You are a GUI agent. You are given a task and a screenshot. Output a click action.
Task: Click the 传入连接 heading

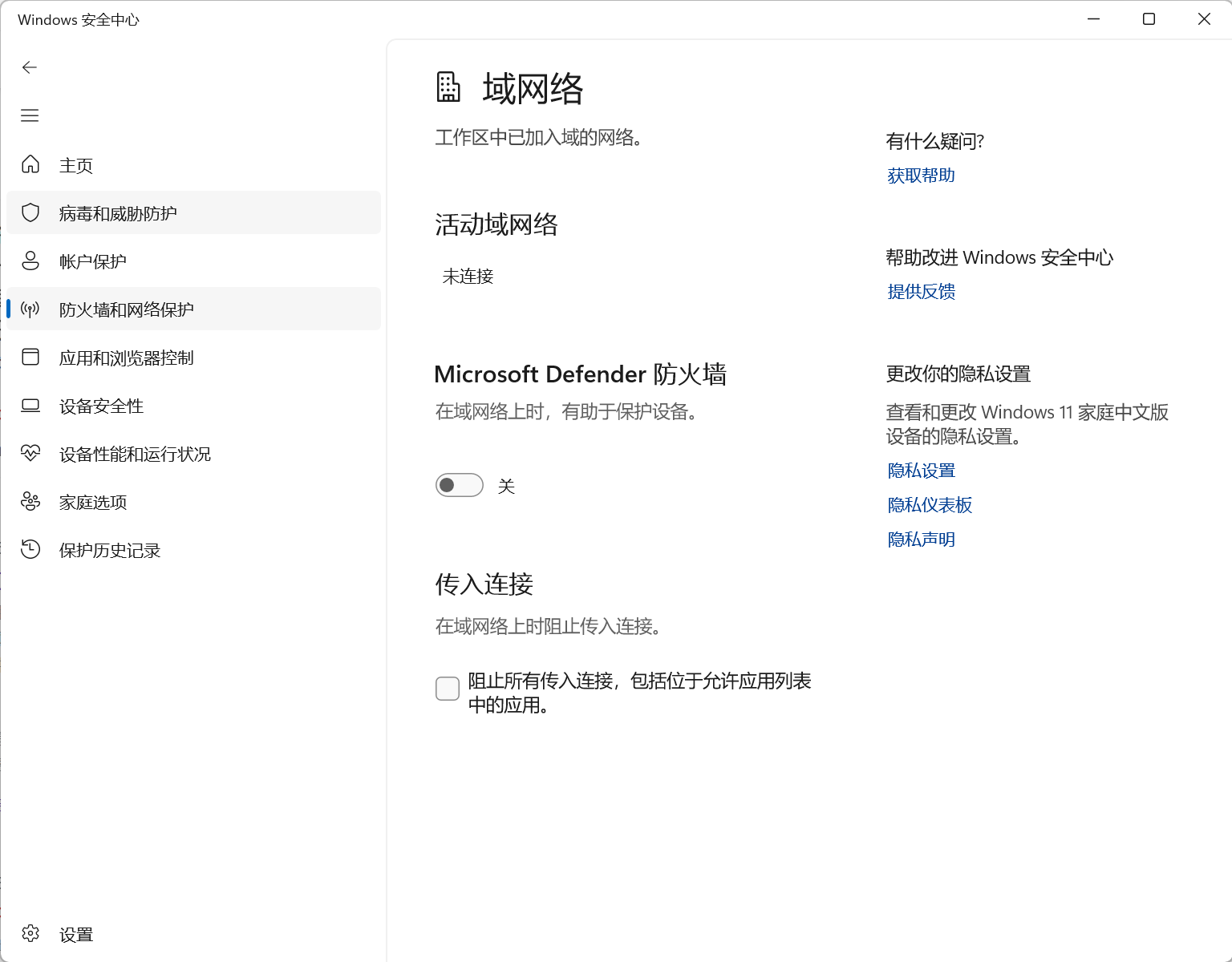pos(484,584)
